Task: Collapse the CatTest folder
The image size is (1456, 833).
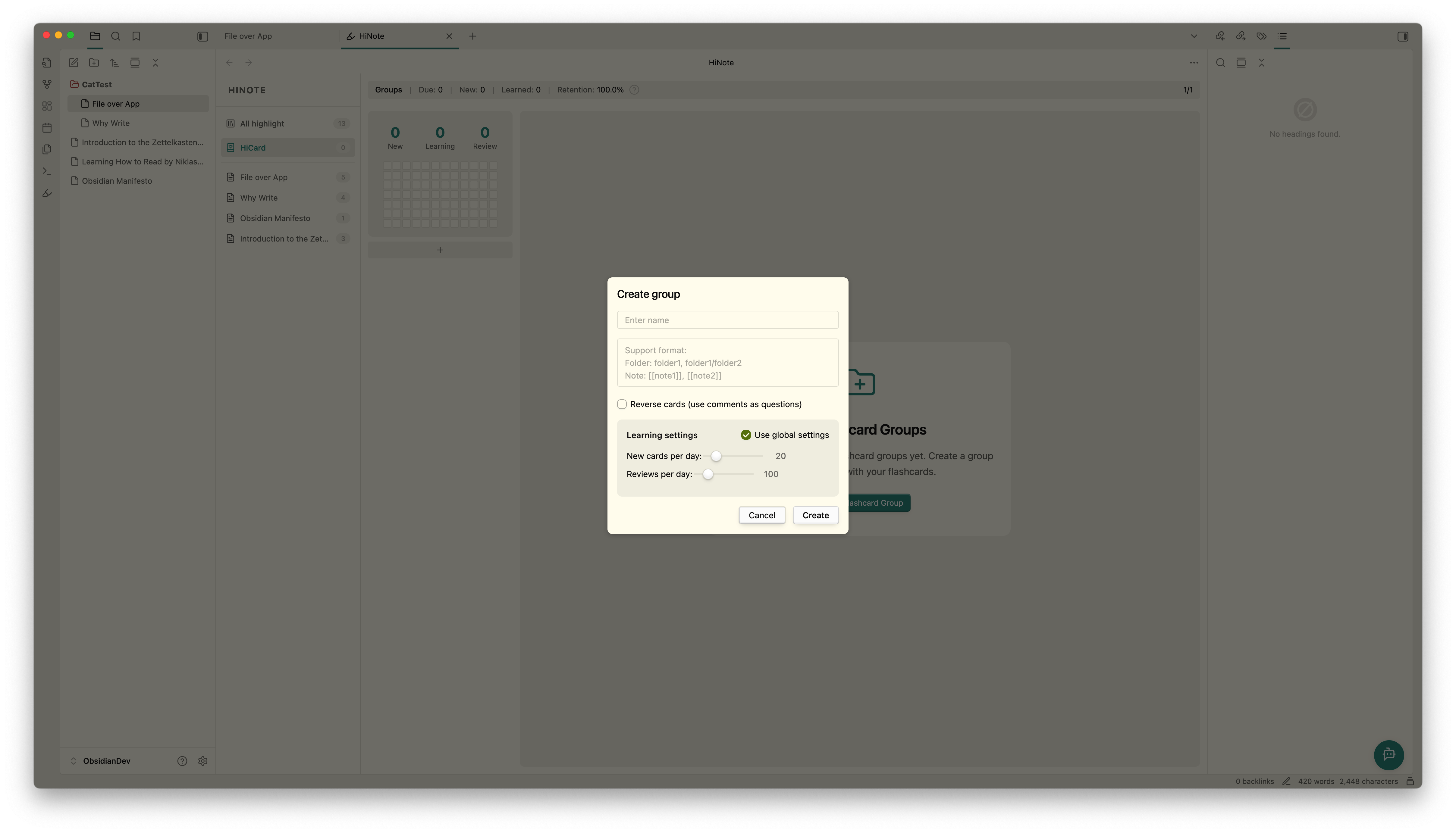Action: click(96, 84)
